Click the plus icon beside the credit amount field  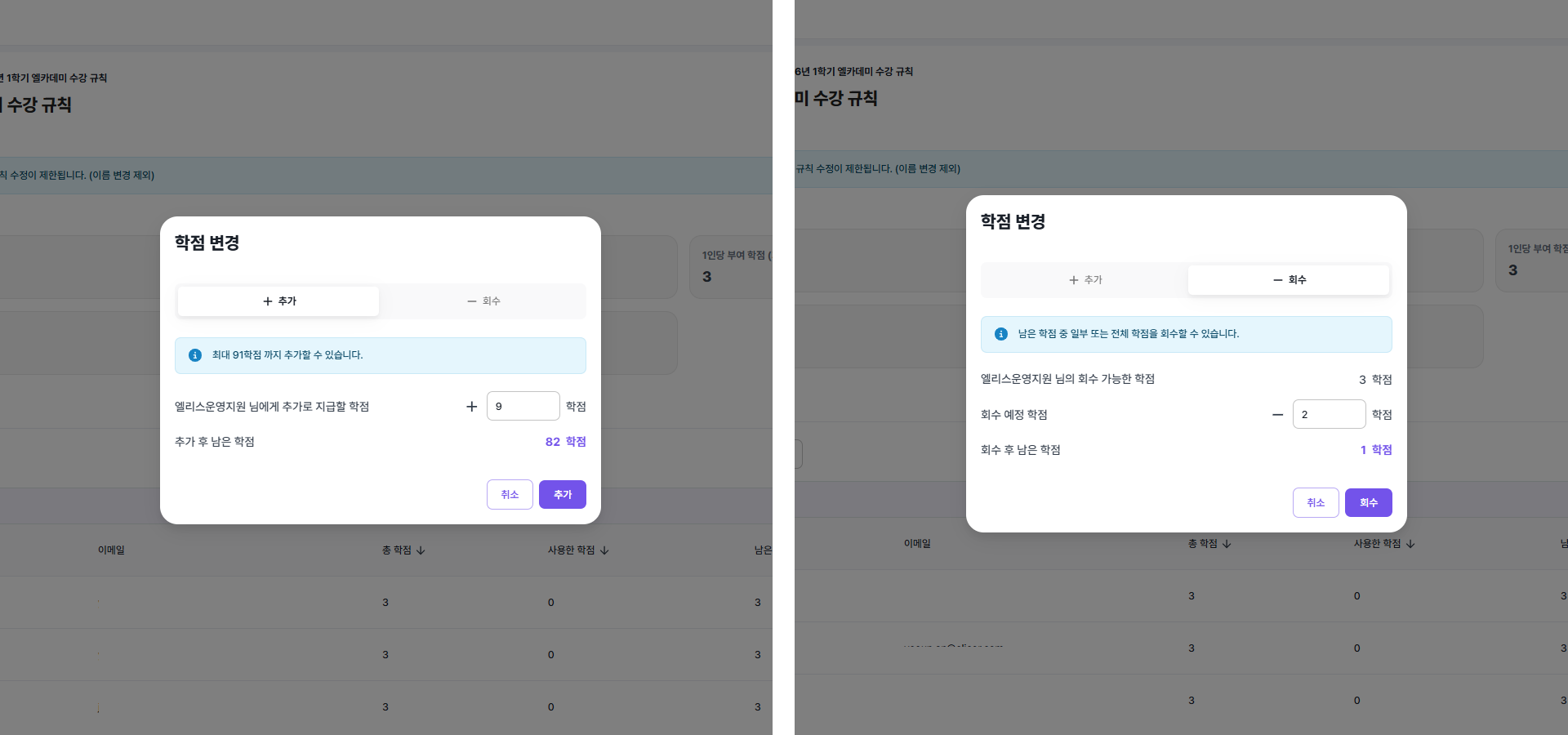click(x=471, y=406)
